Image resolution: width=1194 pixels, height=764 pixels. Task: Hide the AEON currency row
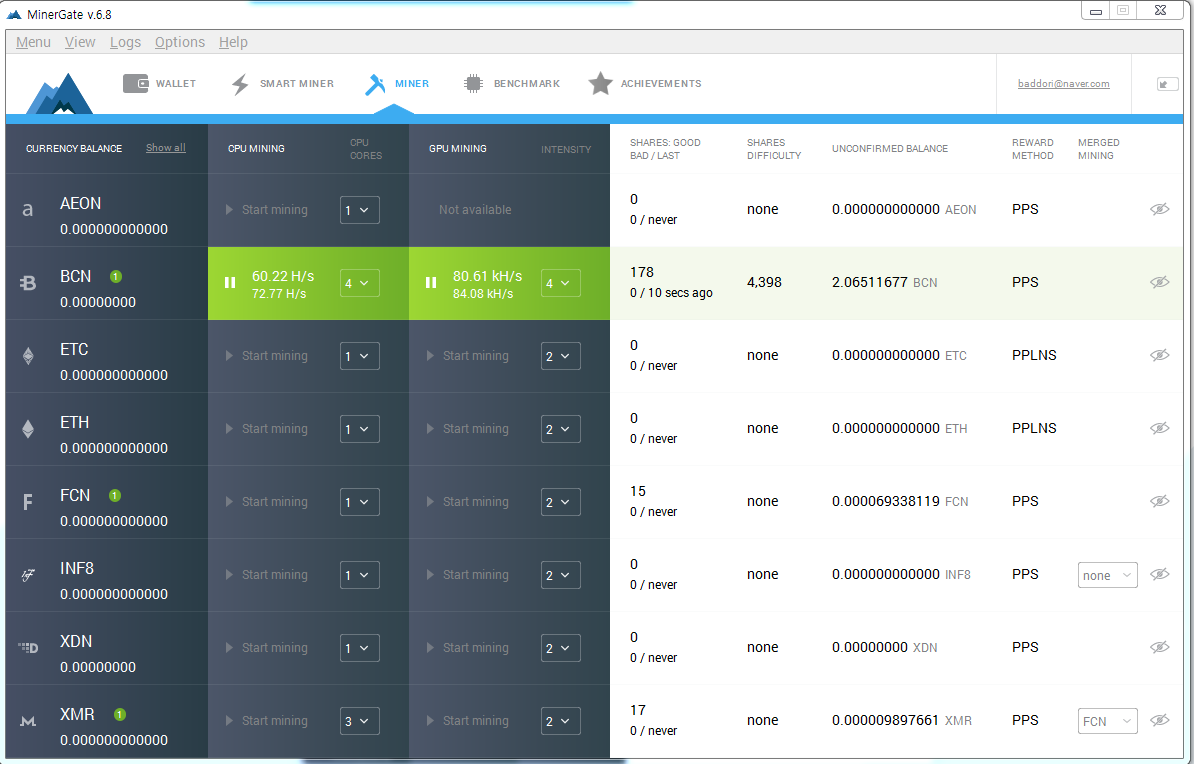coord(1160,209)
